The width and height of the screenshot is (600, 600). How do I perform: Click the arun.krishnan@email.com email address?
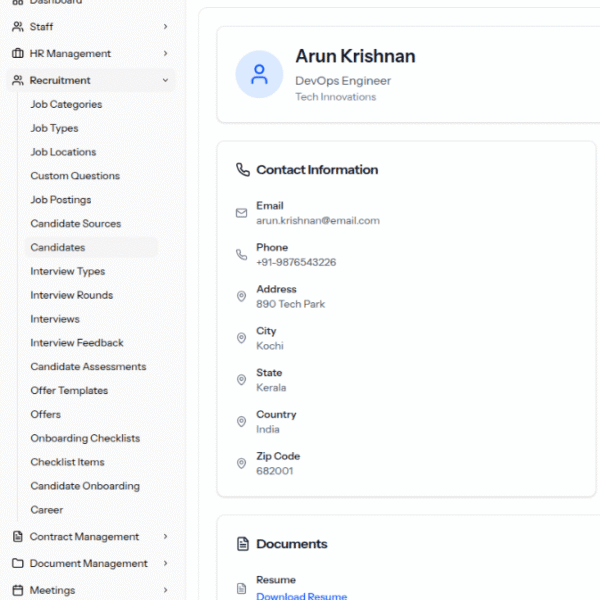tap(317, 220)
